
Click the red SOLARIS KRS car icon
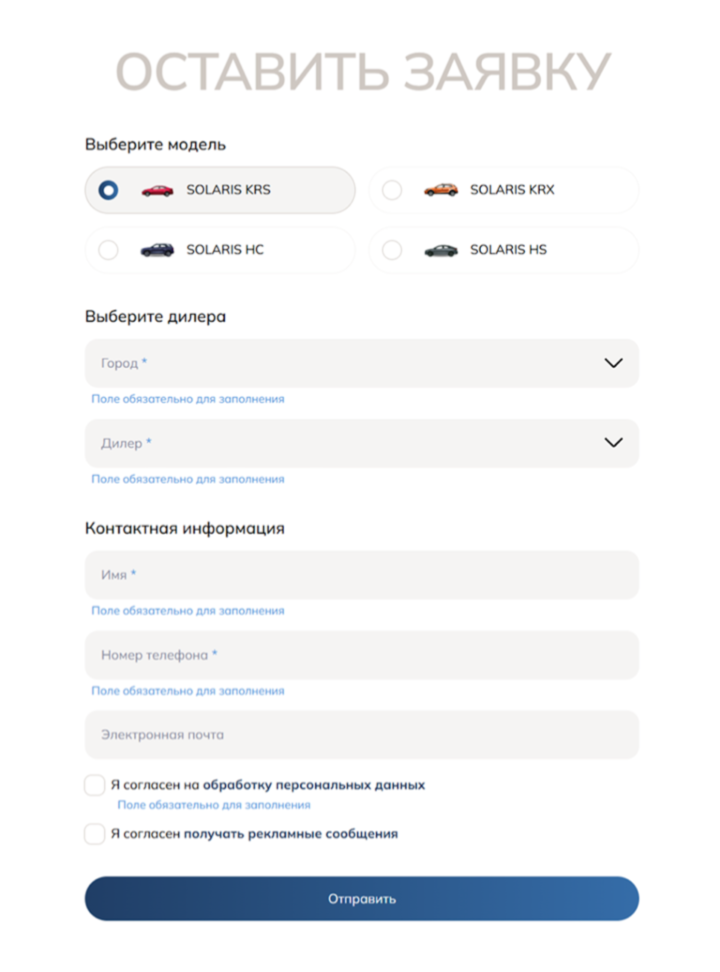tap(158, 190)
